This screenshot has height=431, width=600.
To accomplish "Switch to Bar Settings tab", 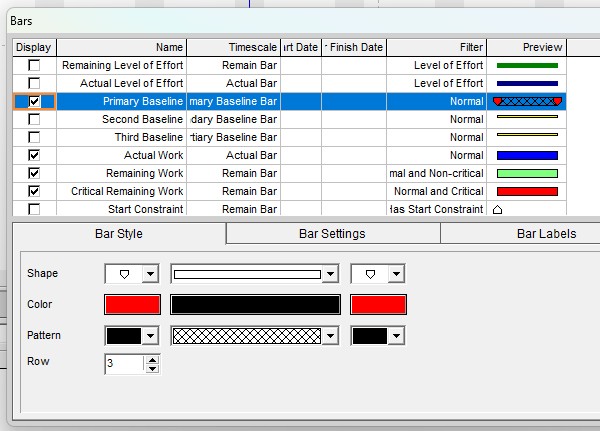I will pyautogui.click(x=333, y=233).
